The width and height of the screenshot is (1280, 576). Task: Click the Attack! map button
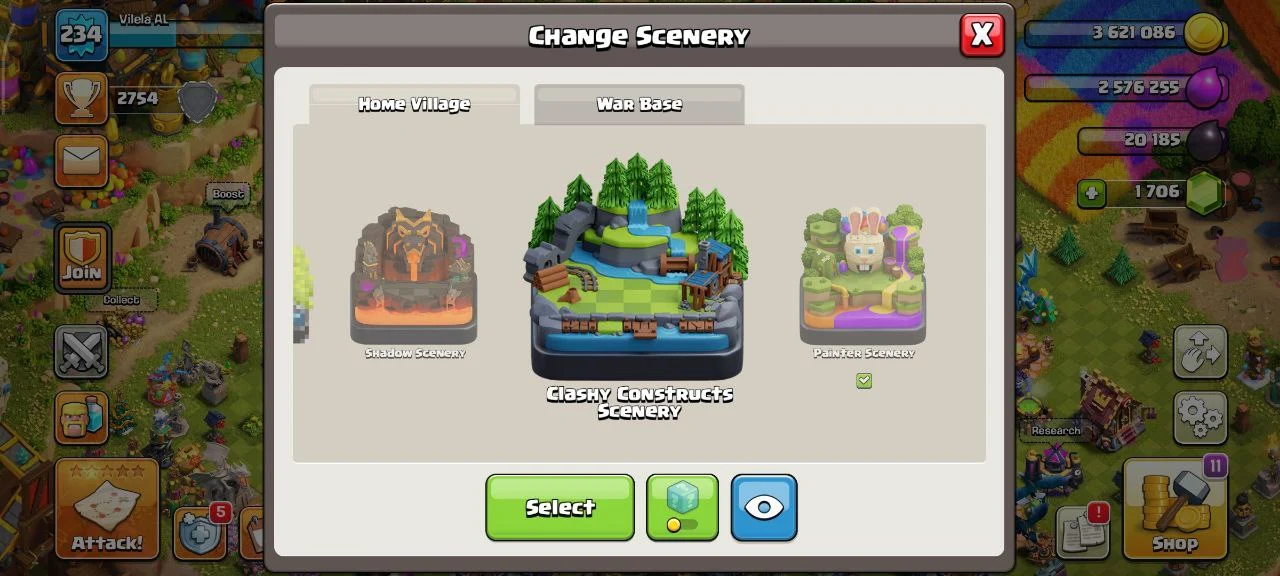[x=107, y=509]
